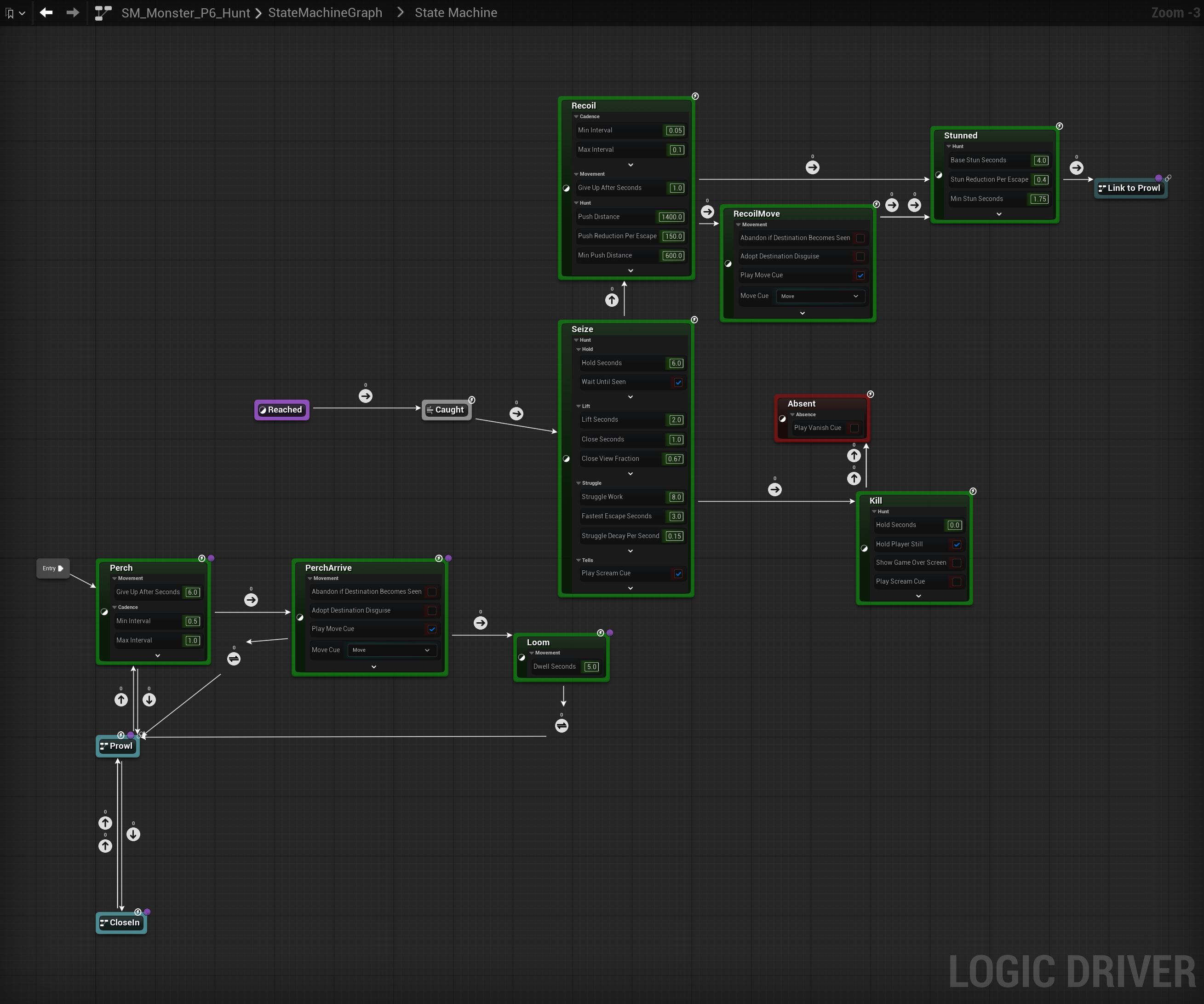Select the transition icon from Seize to Kill
Screen dimensions: 1204x1004
point(775,490)
